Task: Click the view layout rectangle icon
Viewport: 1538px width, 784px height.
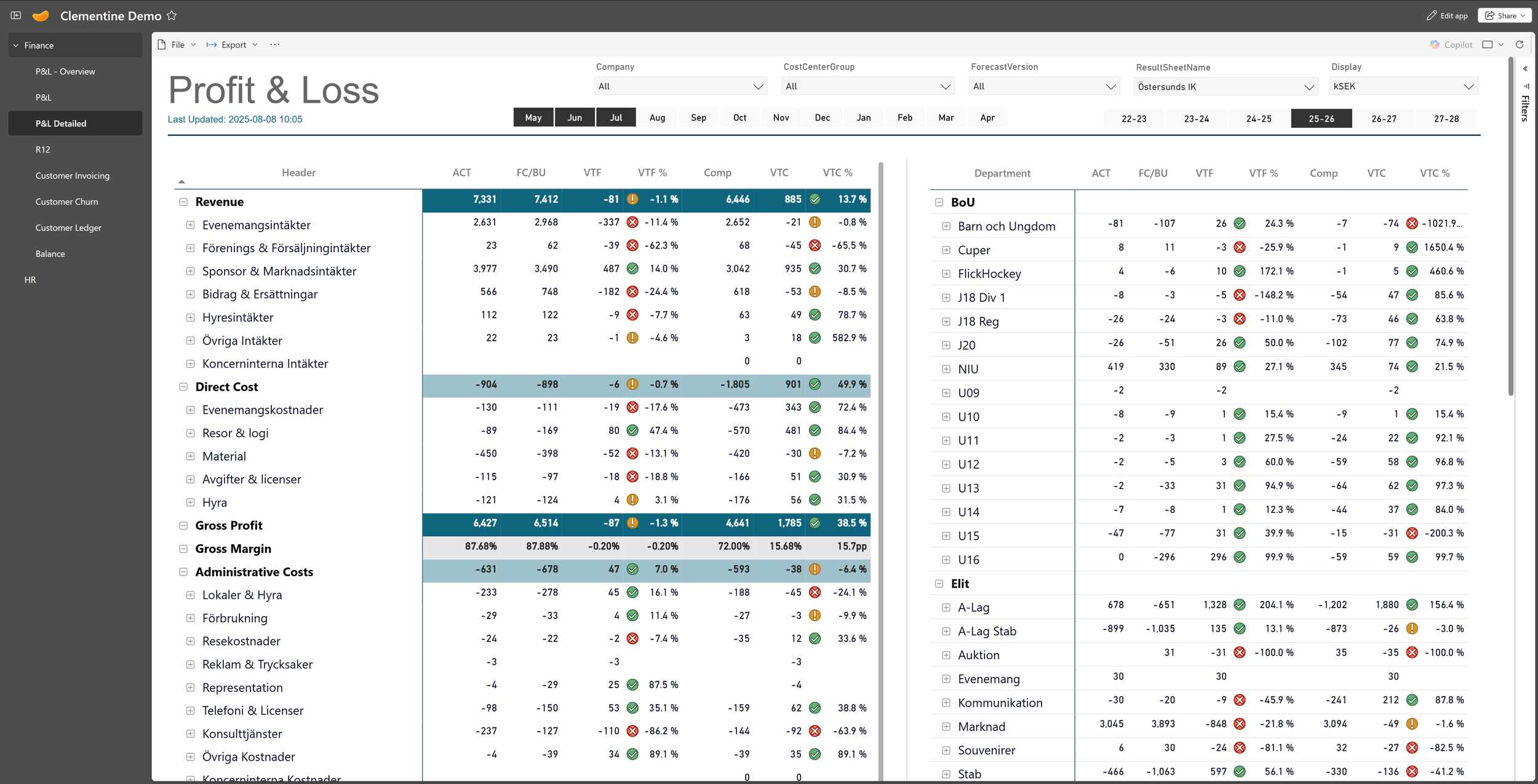Action: tap(1488, 44)
